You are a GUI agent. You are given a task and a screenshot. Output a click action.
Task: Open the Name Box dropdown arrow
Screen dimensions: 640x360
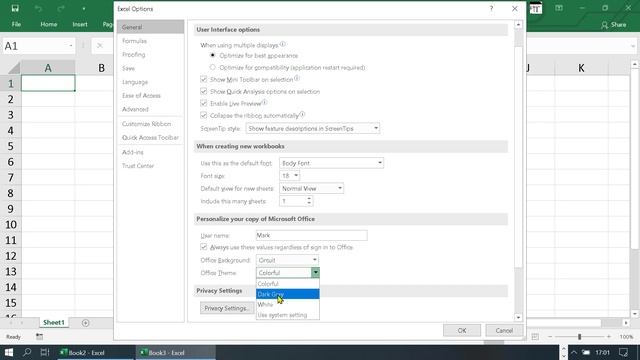click(x=71, y=46)
